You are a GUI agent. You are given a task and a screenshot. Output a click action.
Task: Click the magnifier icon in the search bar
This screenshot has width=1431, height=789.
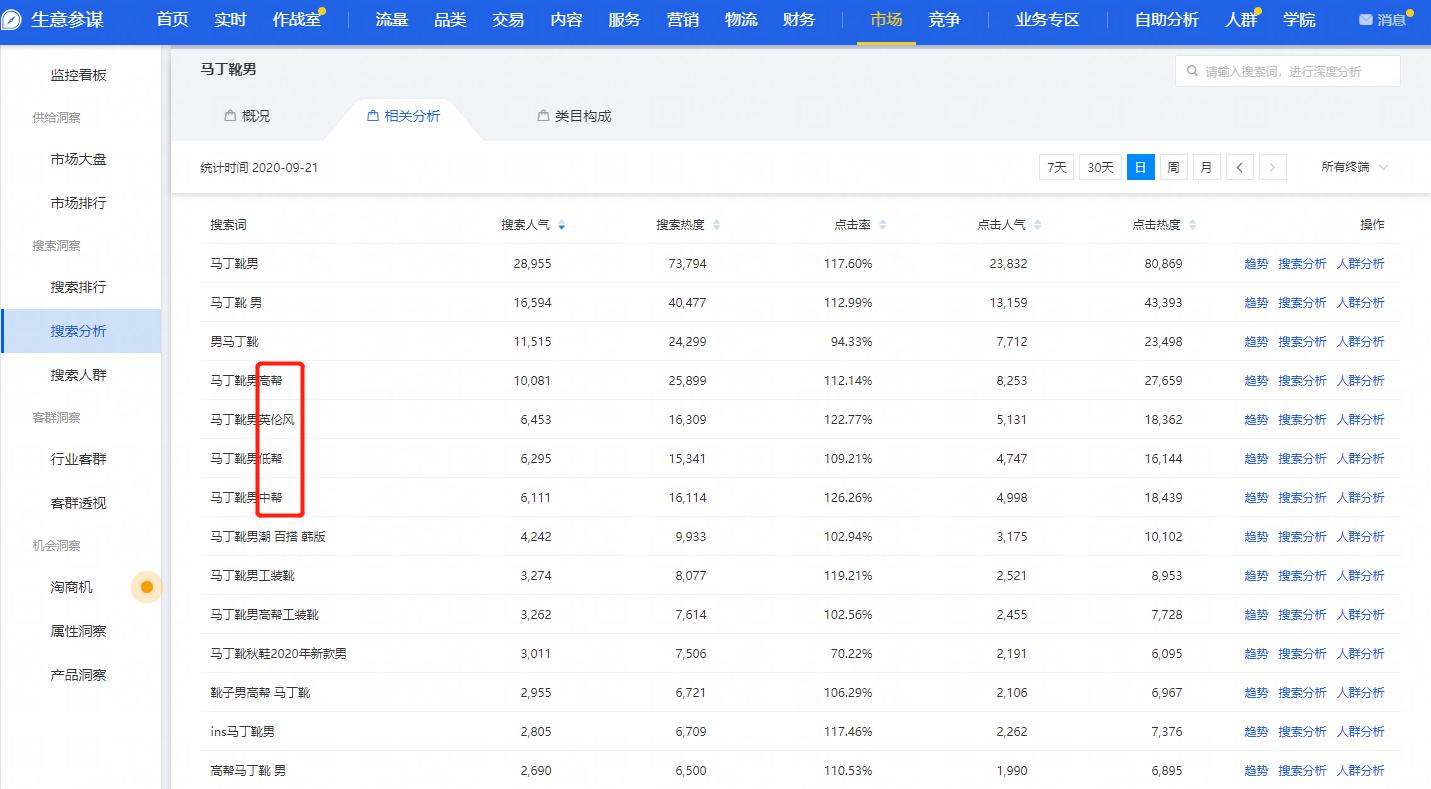tap(1191, 70)
